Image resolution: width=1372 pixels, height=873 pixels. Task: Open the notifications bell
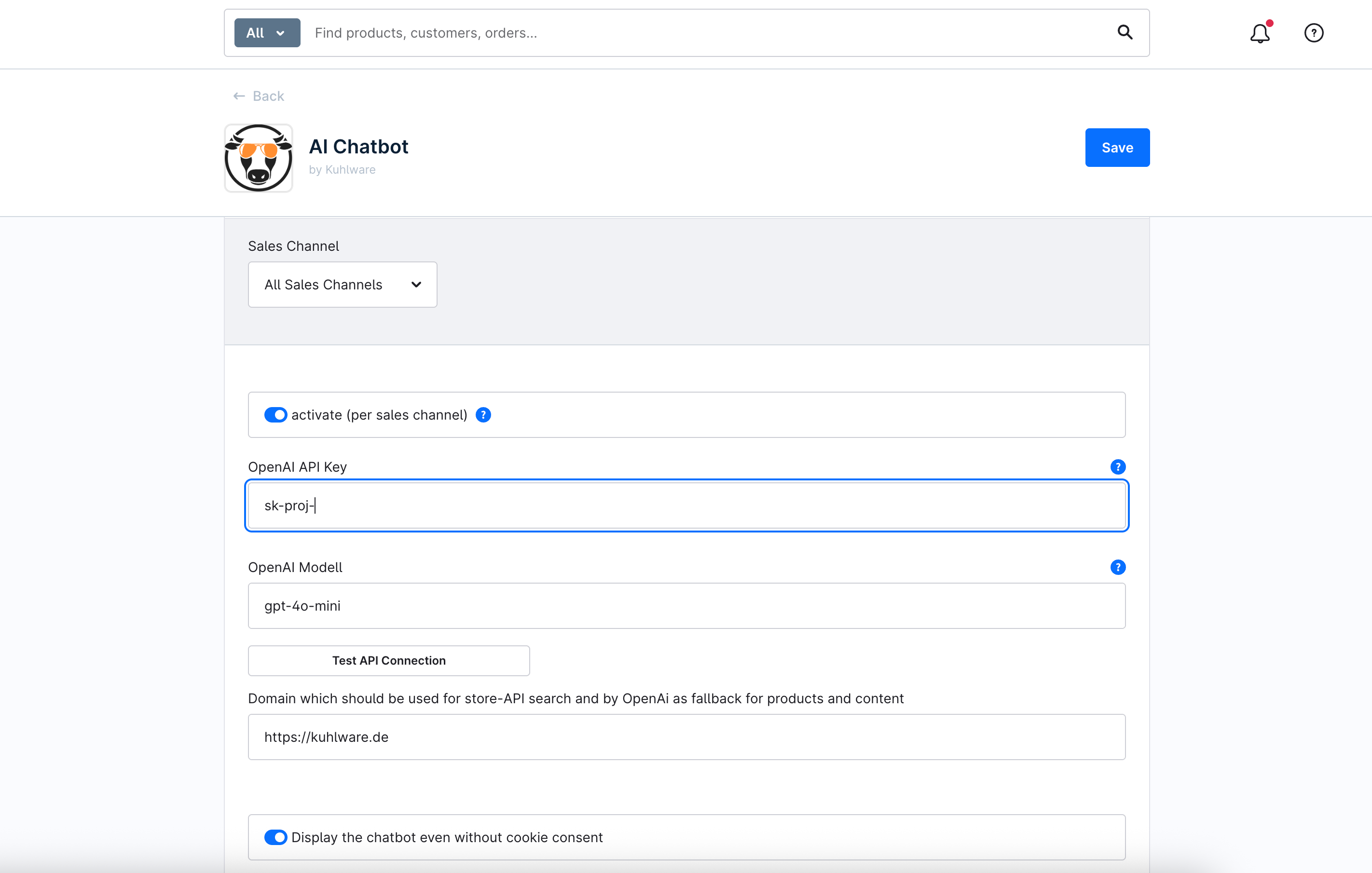[x=1260, y=33]
